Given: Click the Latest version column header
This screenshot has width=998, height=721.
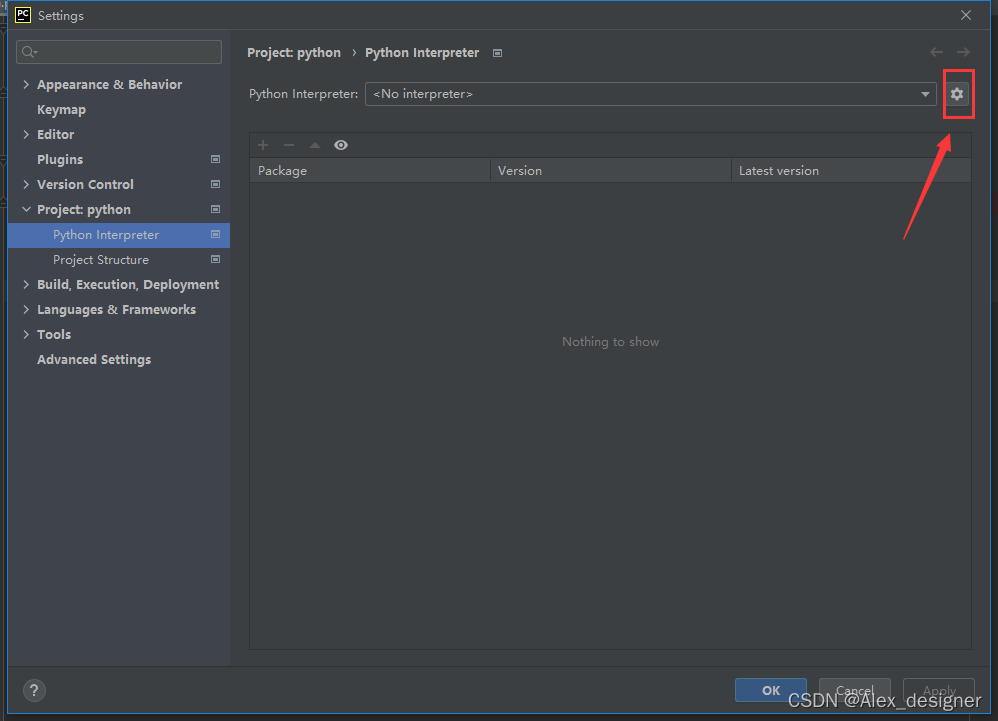Looking at the screenshot, I should tap(851, 171).
